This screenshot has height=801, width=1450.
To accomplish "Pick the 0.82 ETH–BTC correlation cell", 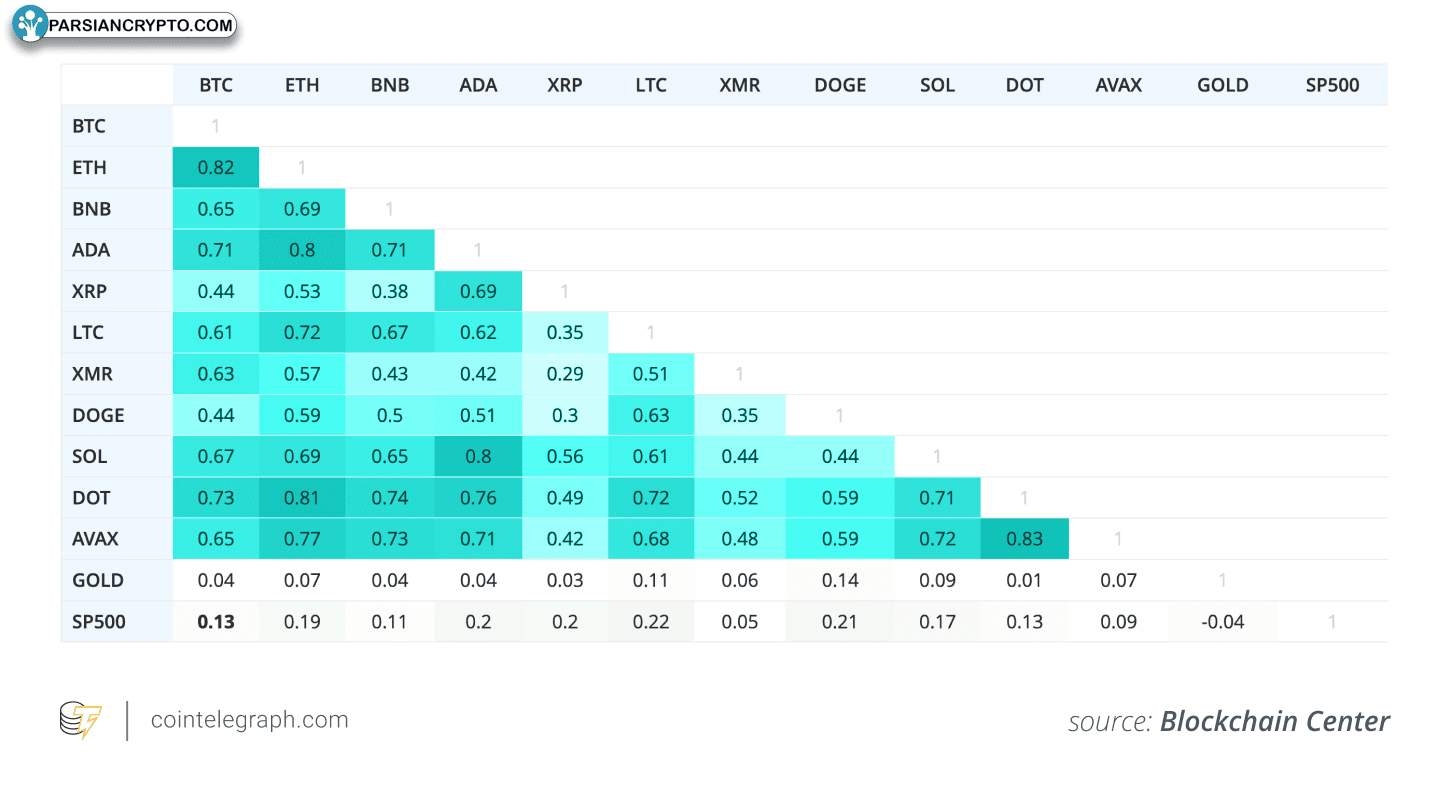I will (x=216, y=167).
